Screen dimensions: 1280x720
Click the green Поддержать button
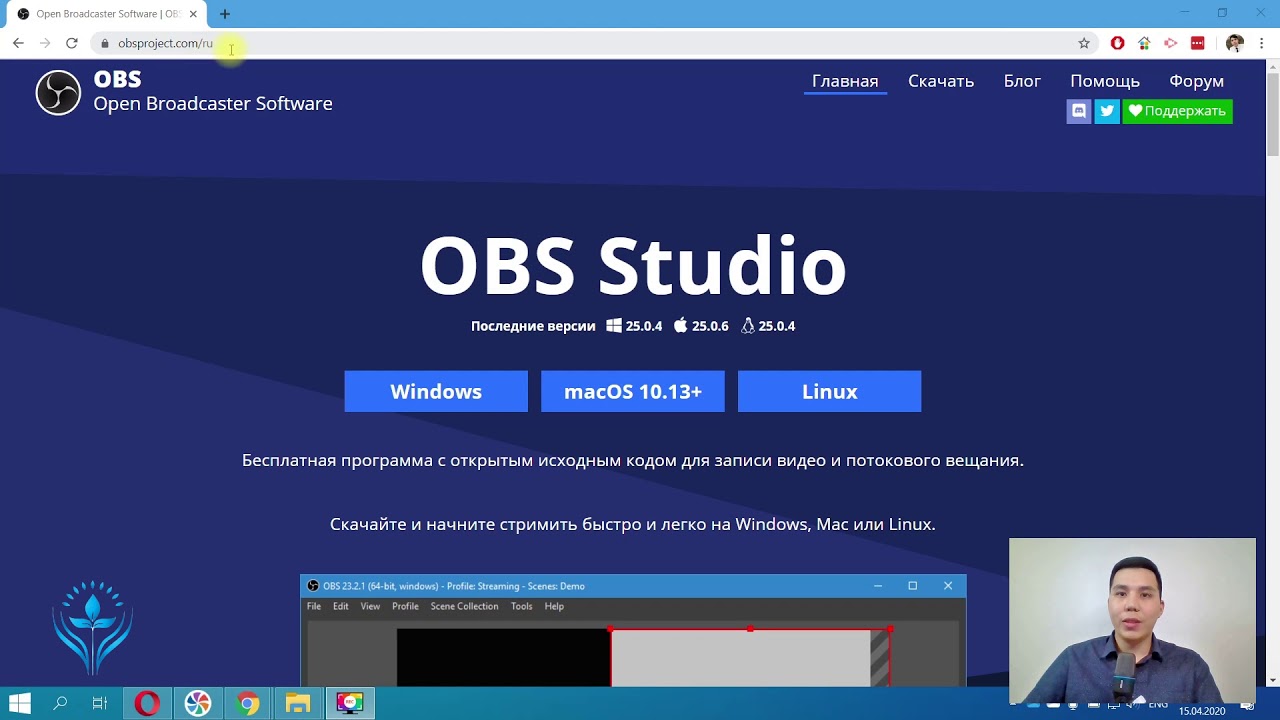point(1177,111)
